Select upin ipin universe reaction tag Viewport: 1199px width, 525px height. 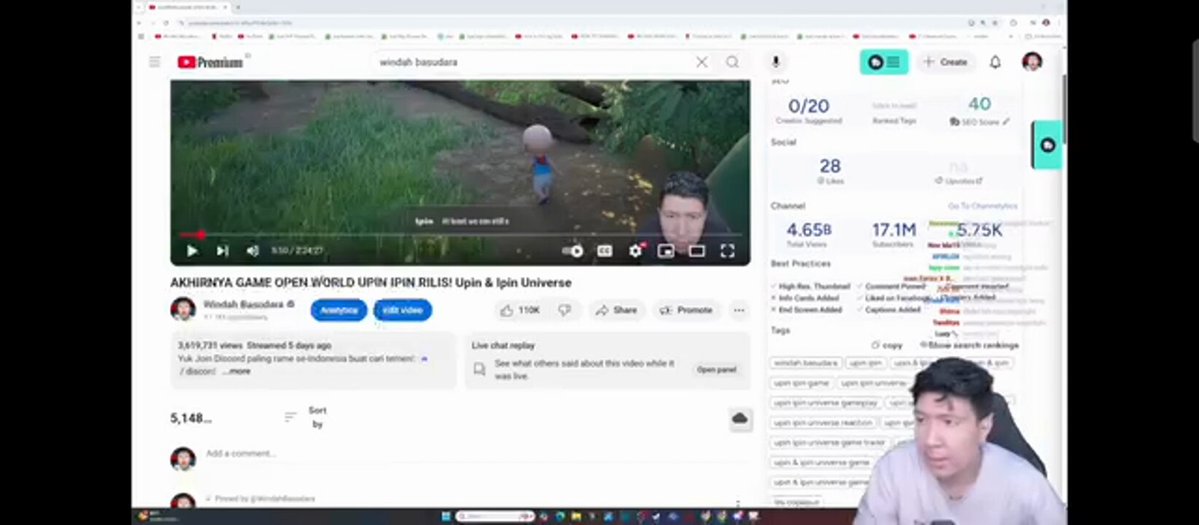pyautogui.click(x=823, y=423)
